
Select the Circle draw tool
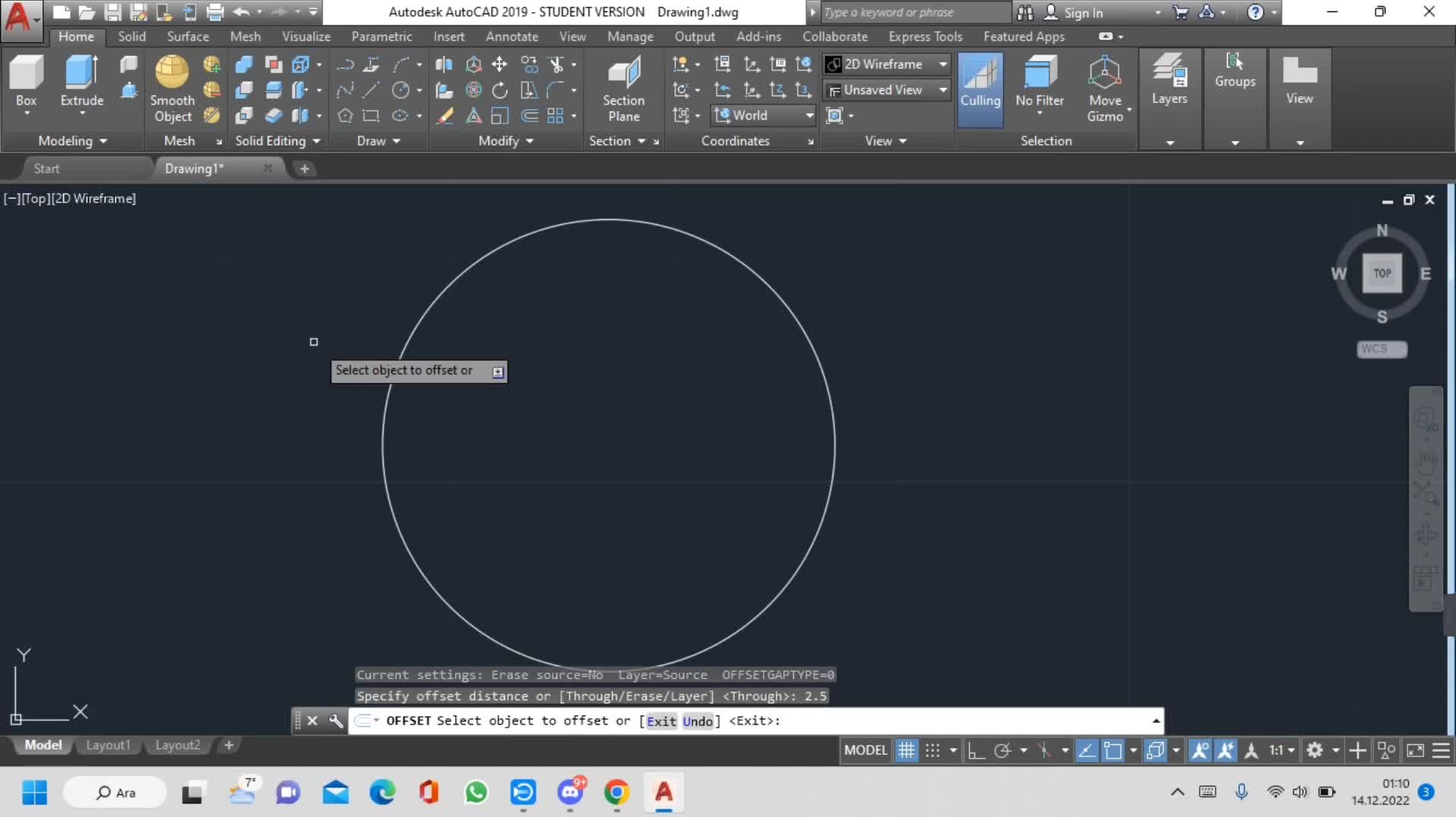400,90
